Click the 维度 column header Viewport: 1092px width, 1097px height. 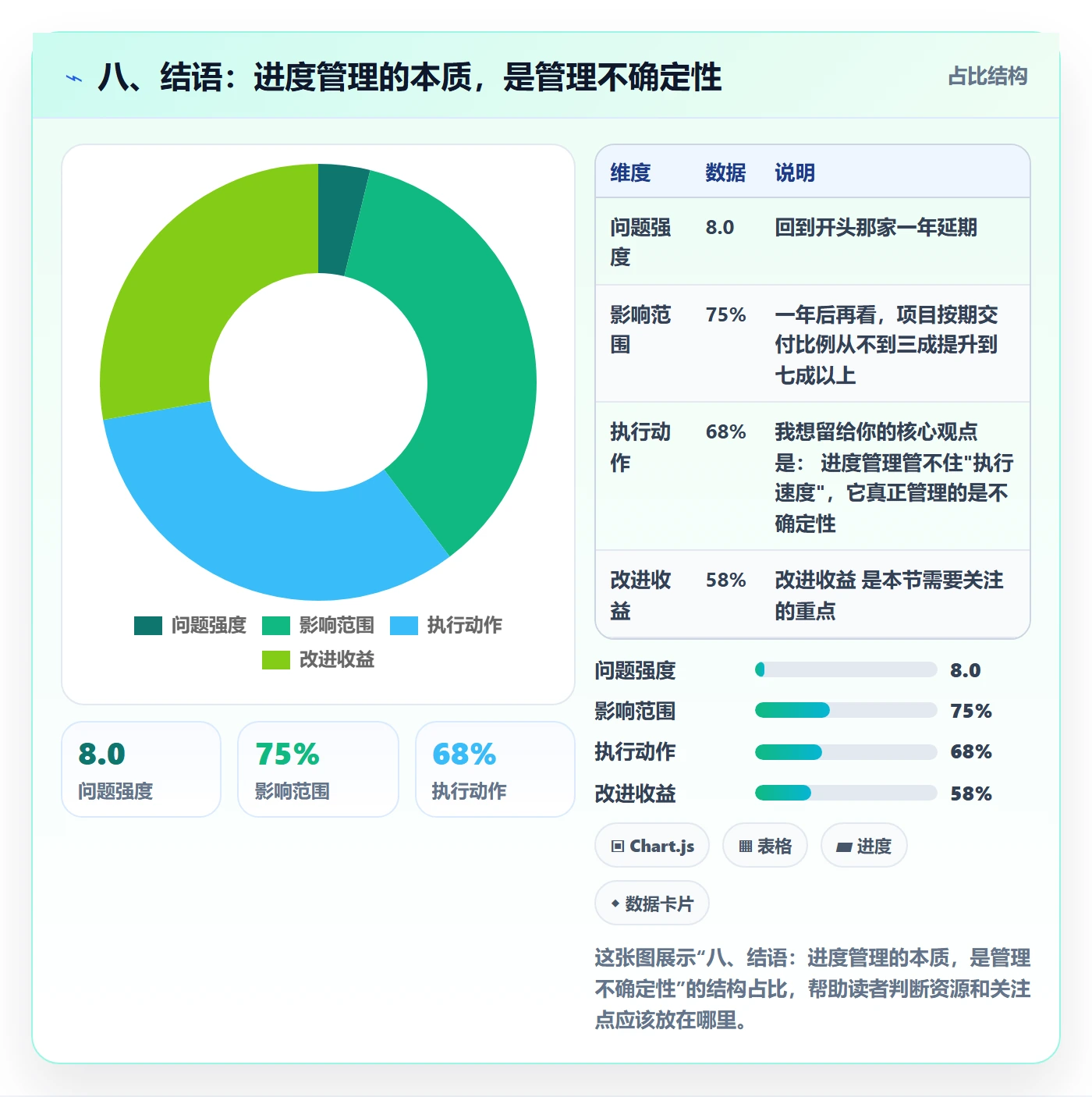coord(630,172)
